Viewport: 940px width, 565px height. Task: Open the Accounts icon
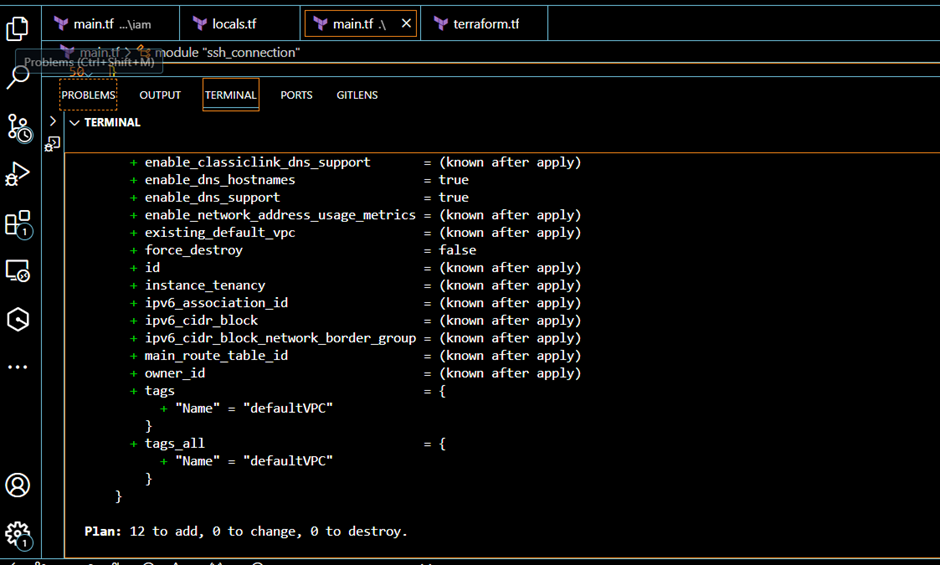pyautogui.click(x=18, y=485)
